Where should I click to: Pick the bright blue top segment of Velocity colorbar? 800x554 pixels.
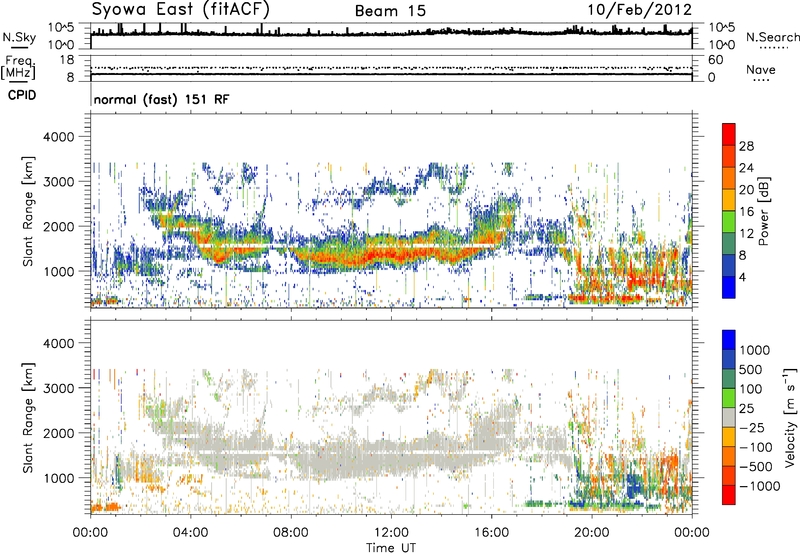point(729,340)
